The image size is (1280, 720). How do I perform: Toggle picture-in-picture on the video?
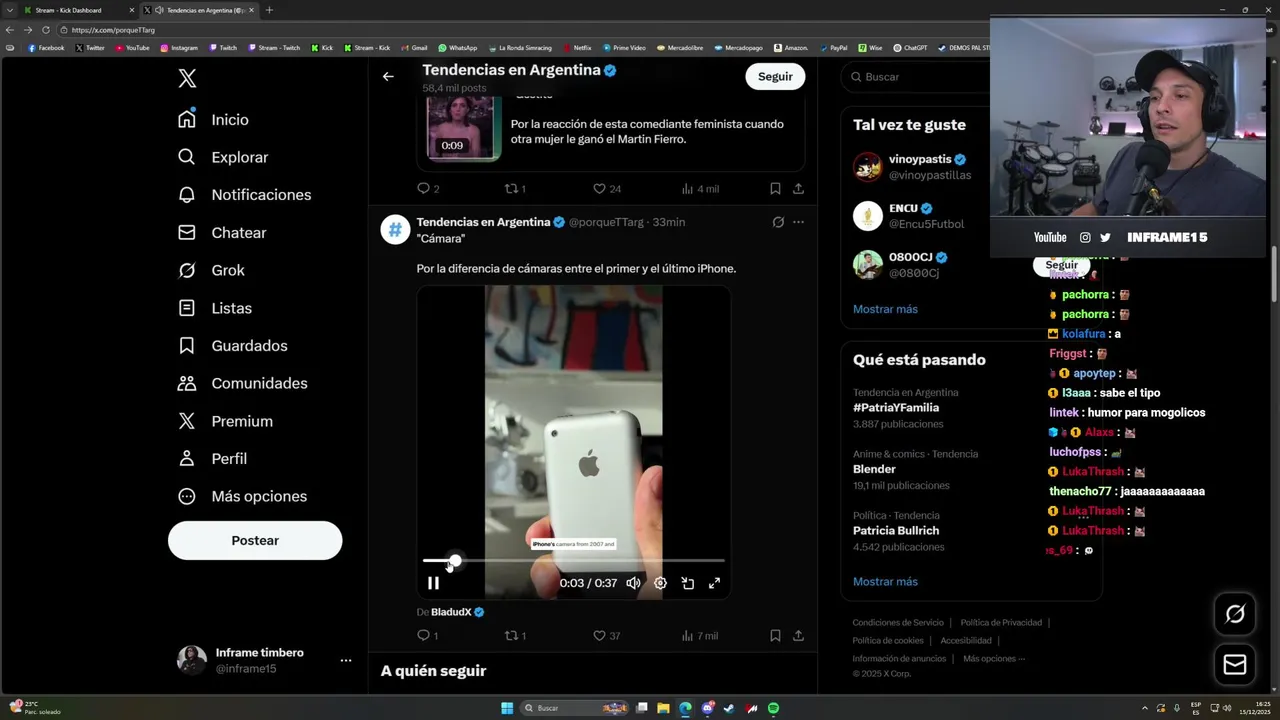pyautogui.click(x=688, y=583)
